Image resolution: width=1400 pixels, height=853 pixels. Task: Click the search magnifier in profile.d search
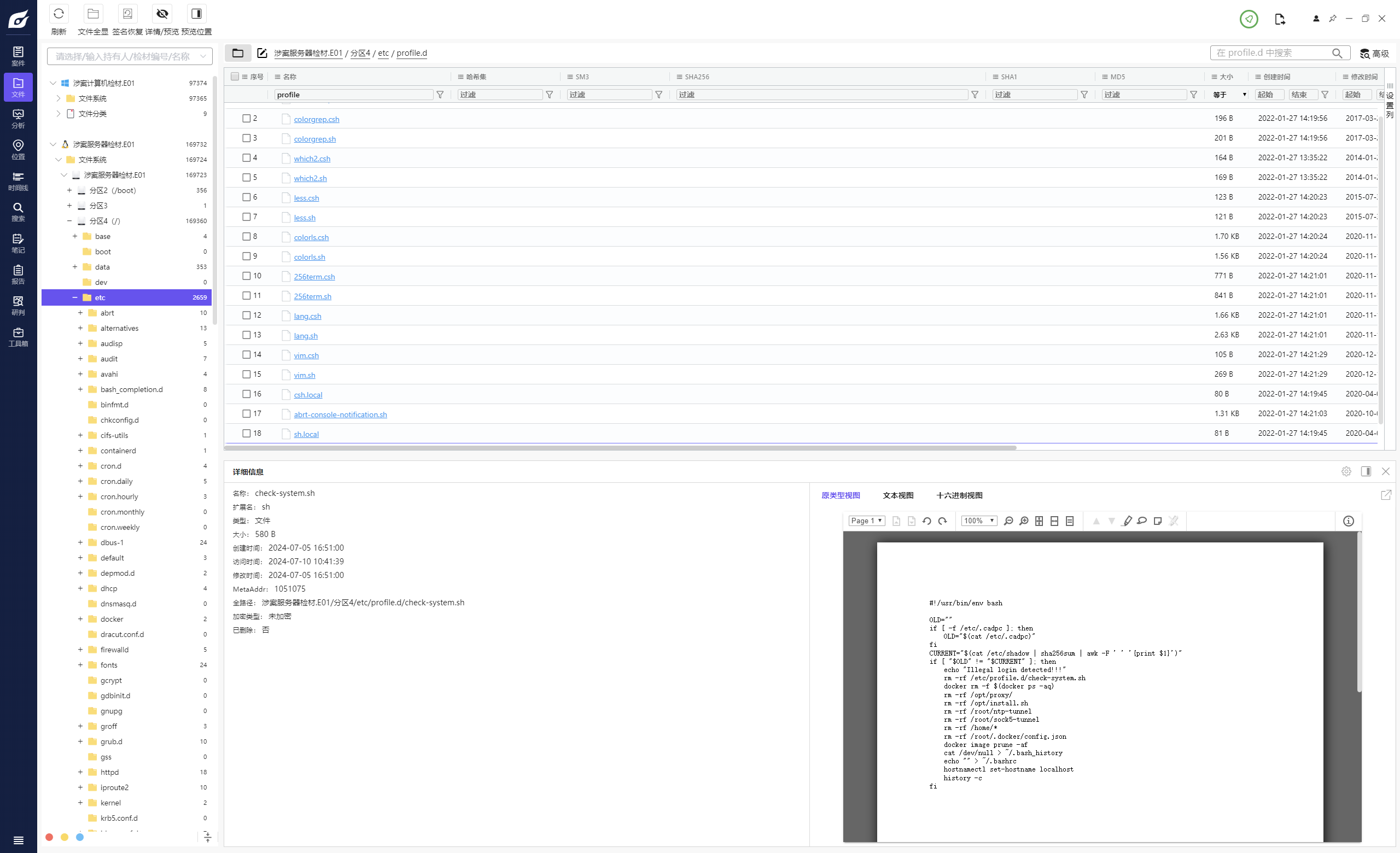[1337, 53]
